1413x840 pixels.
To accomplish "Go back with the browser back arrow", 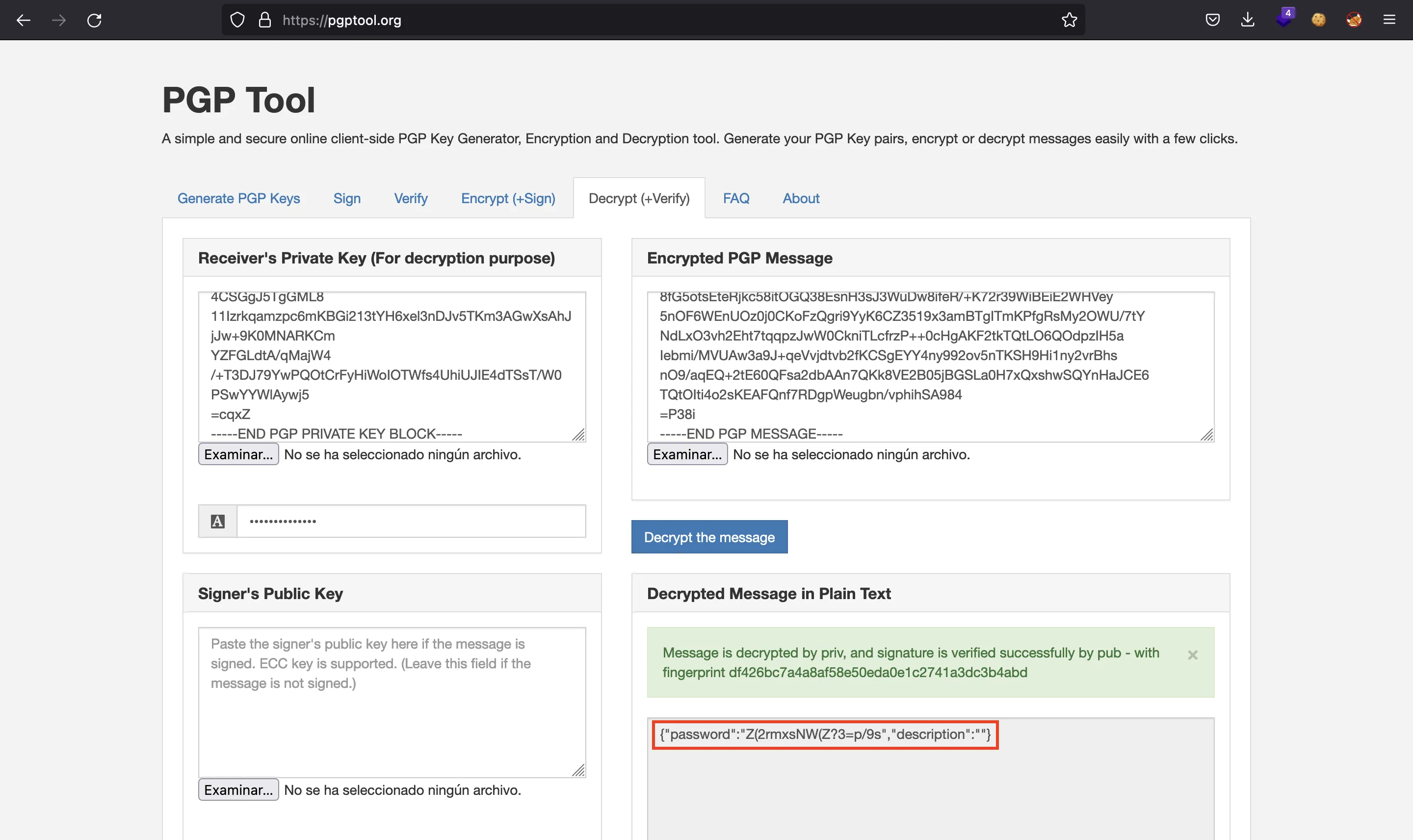I will [x=23, y=21].
